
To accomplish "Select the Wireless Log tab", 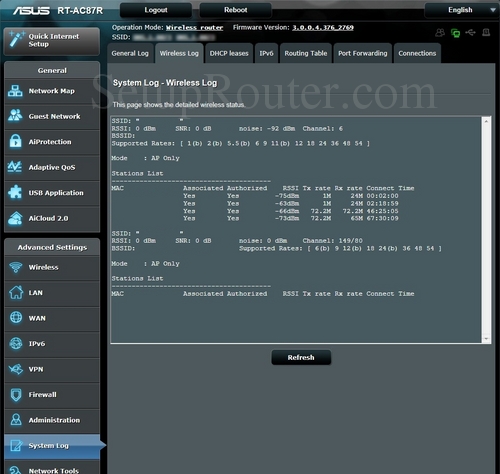I will [x=179, y=53].
